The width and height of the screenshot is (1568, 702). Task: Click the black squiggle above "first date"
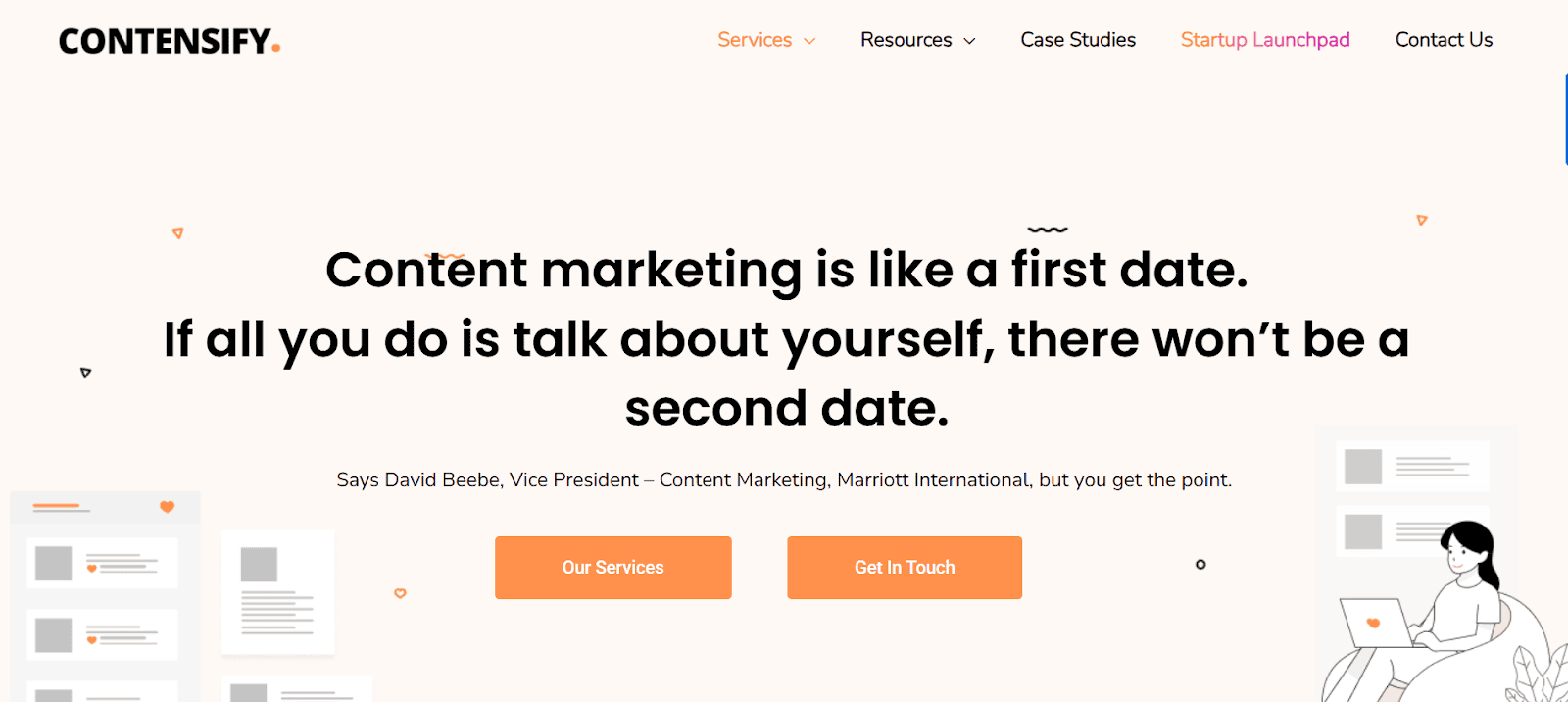(x=1048, y=230)
